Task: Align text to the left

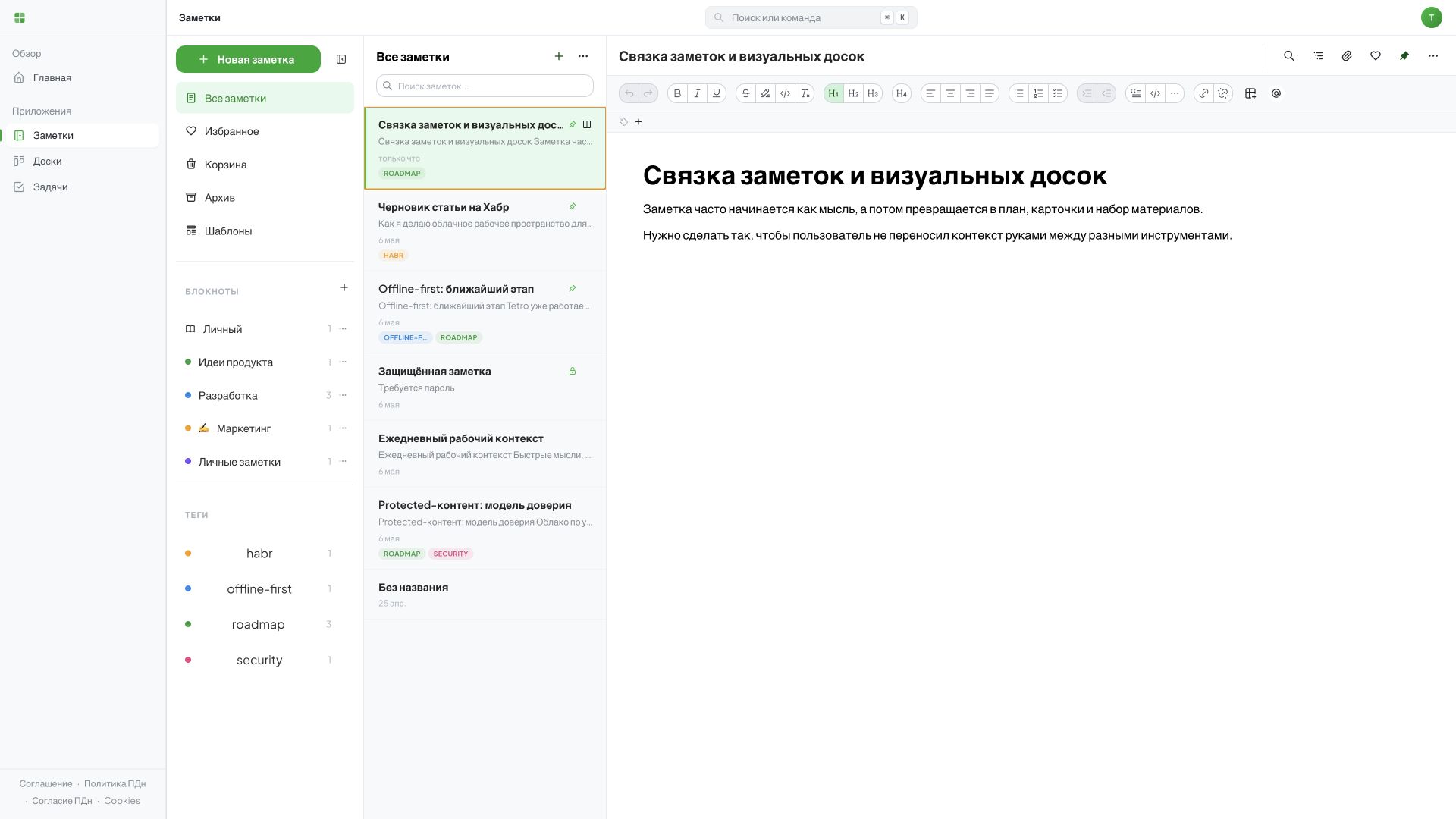Action: click(x=930, y=93)
